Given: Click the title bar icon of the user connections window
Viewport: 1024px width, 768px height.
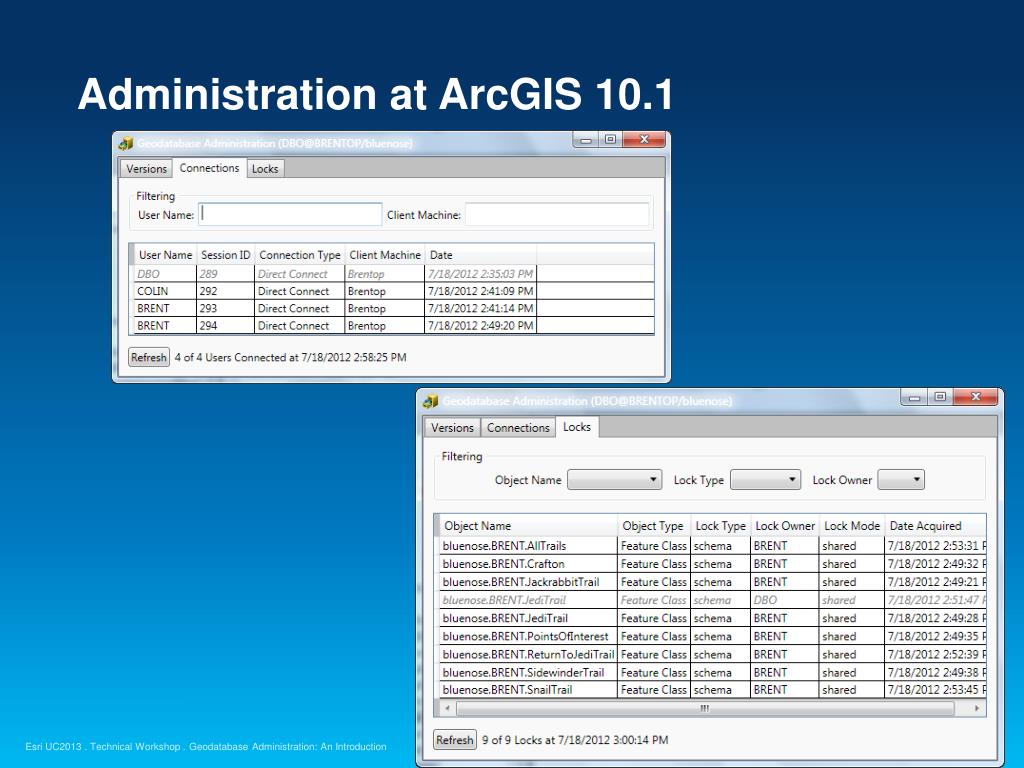Looking at the screenshot, I should [x=126, y=143].
